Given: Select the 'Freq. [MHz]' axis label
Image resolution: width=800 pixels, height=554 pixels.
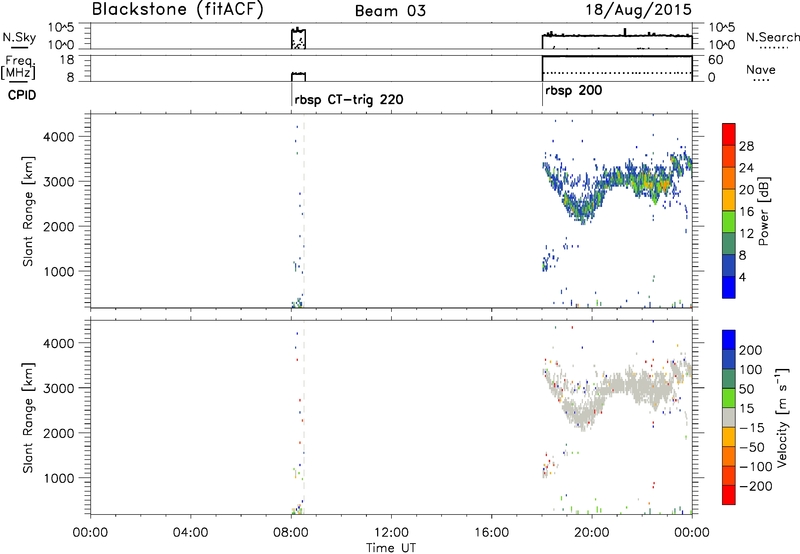Looking at the screenshot, I should coord(19,68).
